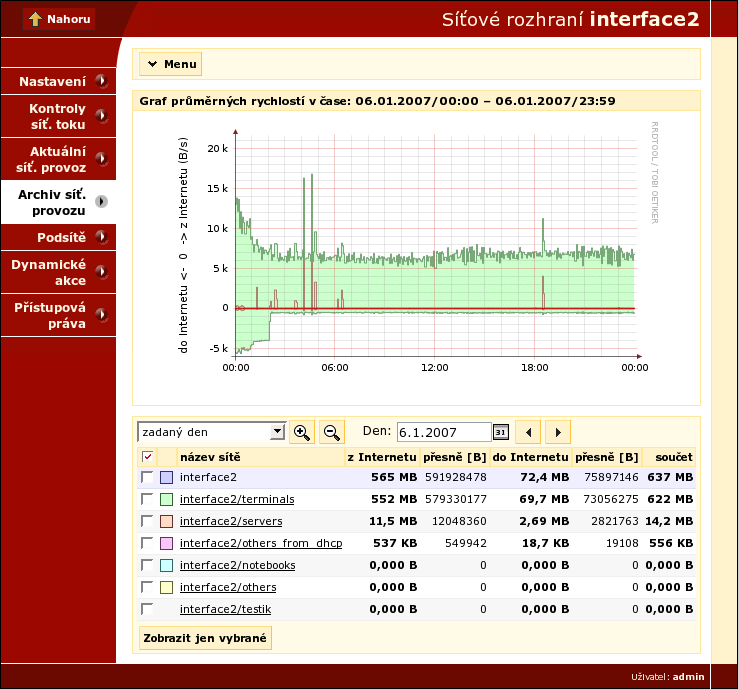Click the Zobrazit jen vybrané button
Viewport: 739px width, 690px height.
click(x=205, y=638)
